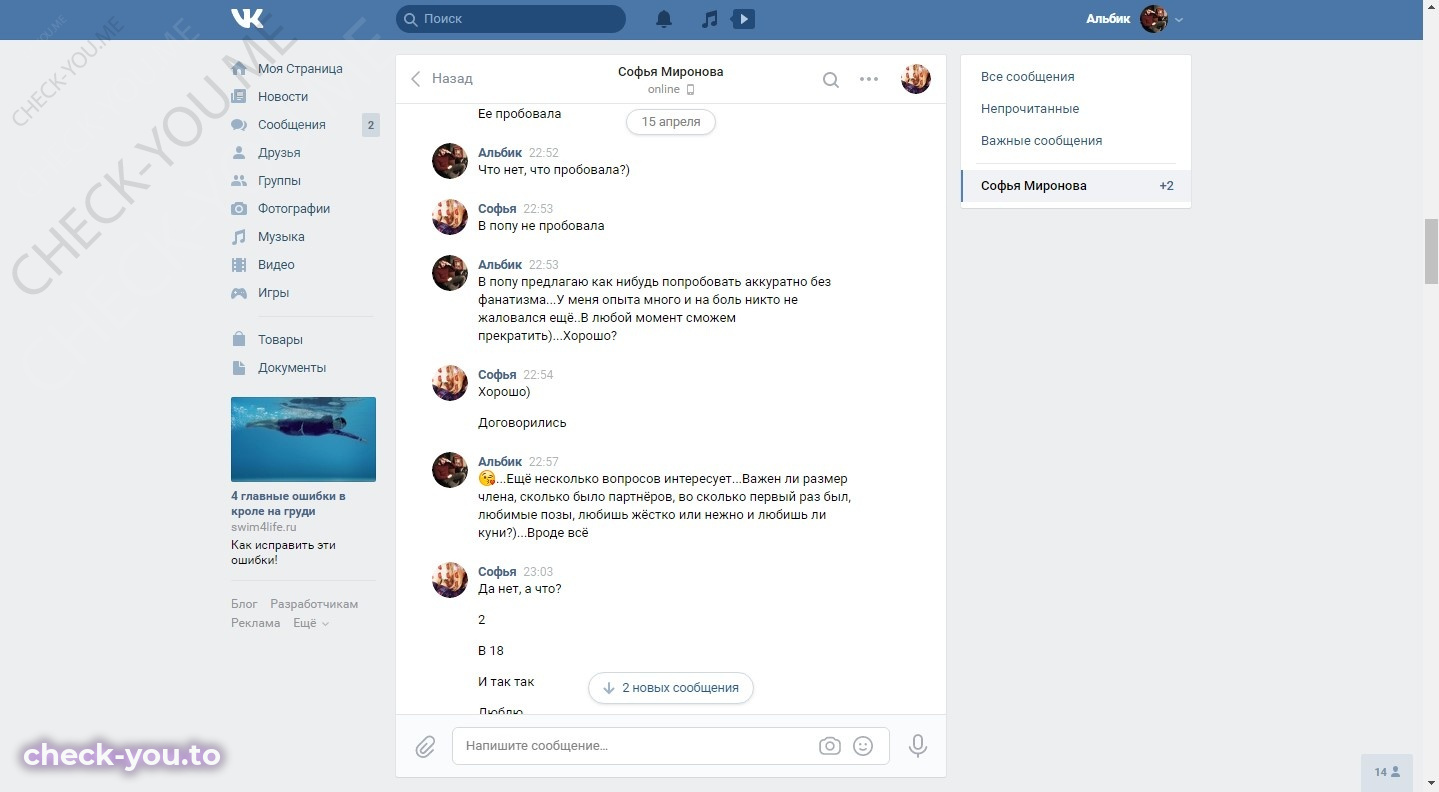Open Документы in the sidebar
The image size is (1439, 792).
(x=292, y=368)
